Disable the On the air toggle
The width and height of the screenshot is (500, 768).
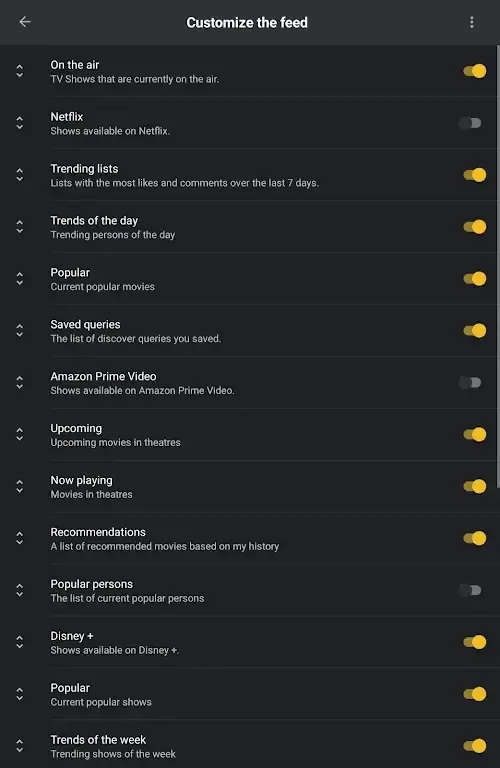coord(475,71)
